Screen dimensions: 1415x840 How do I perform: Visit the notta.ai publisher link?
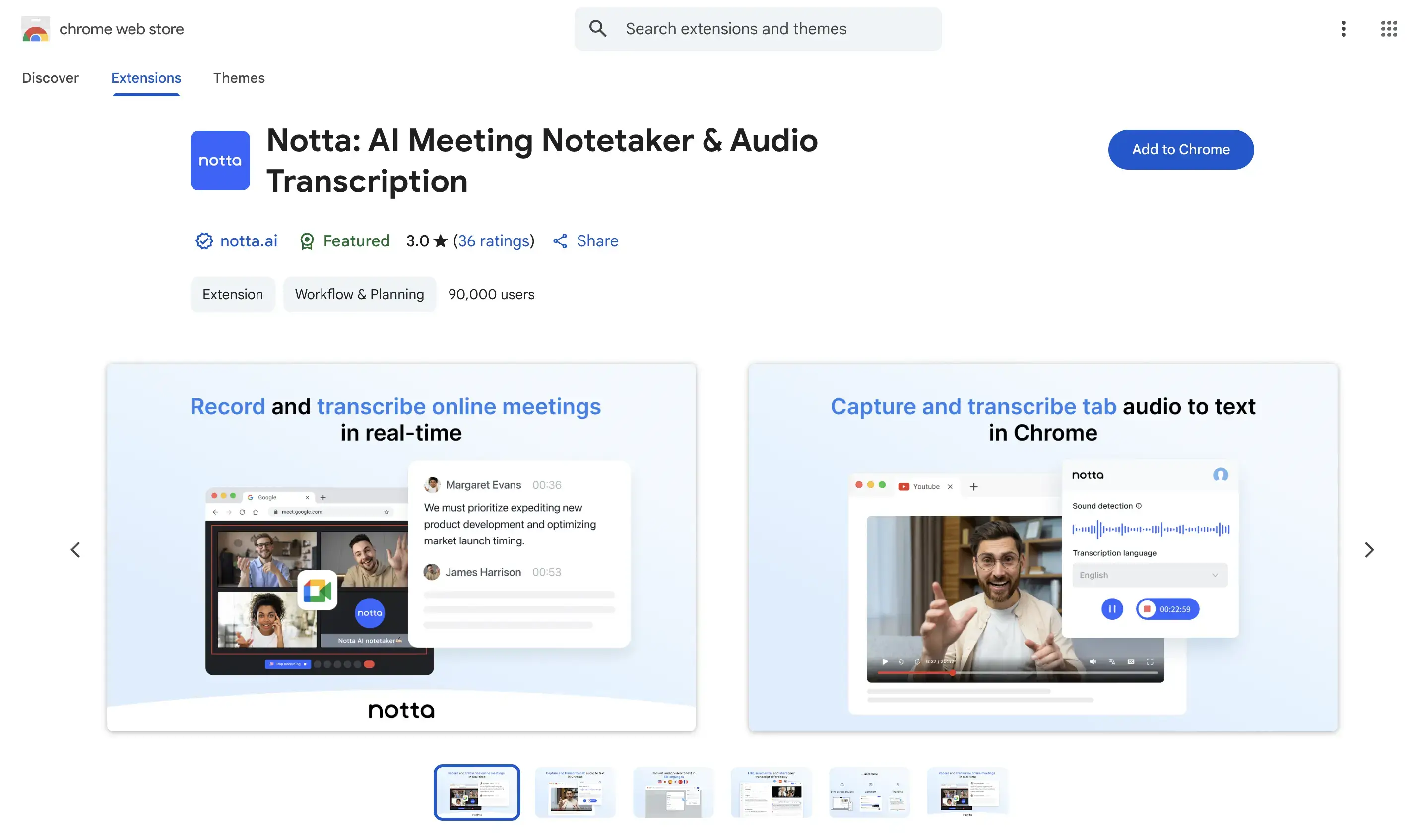[x=248, y=241]
